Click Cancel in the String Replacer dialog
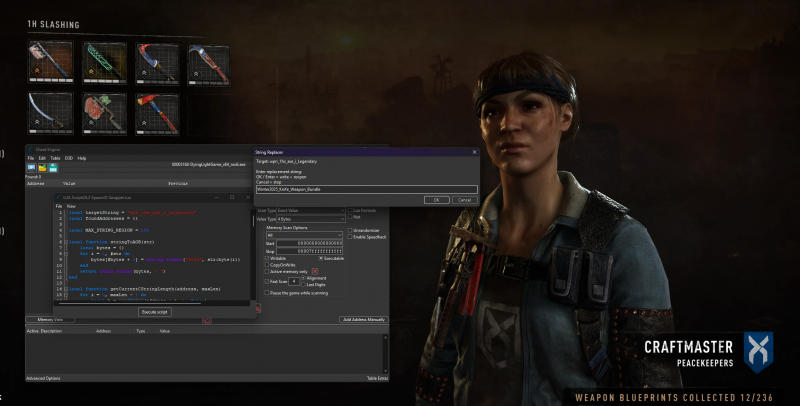The height and width of the screenshot is (406, 800). click(464, 200)
